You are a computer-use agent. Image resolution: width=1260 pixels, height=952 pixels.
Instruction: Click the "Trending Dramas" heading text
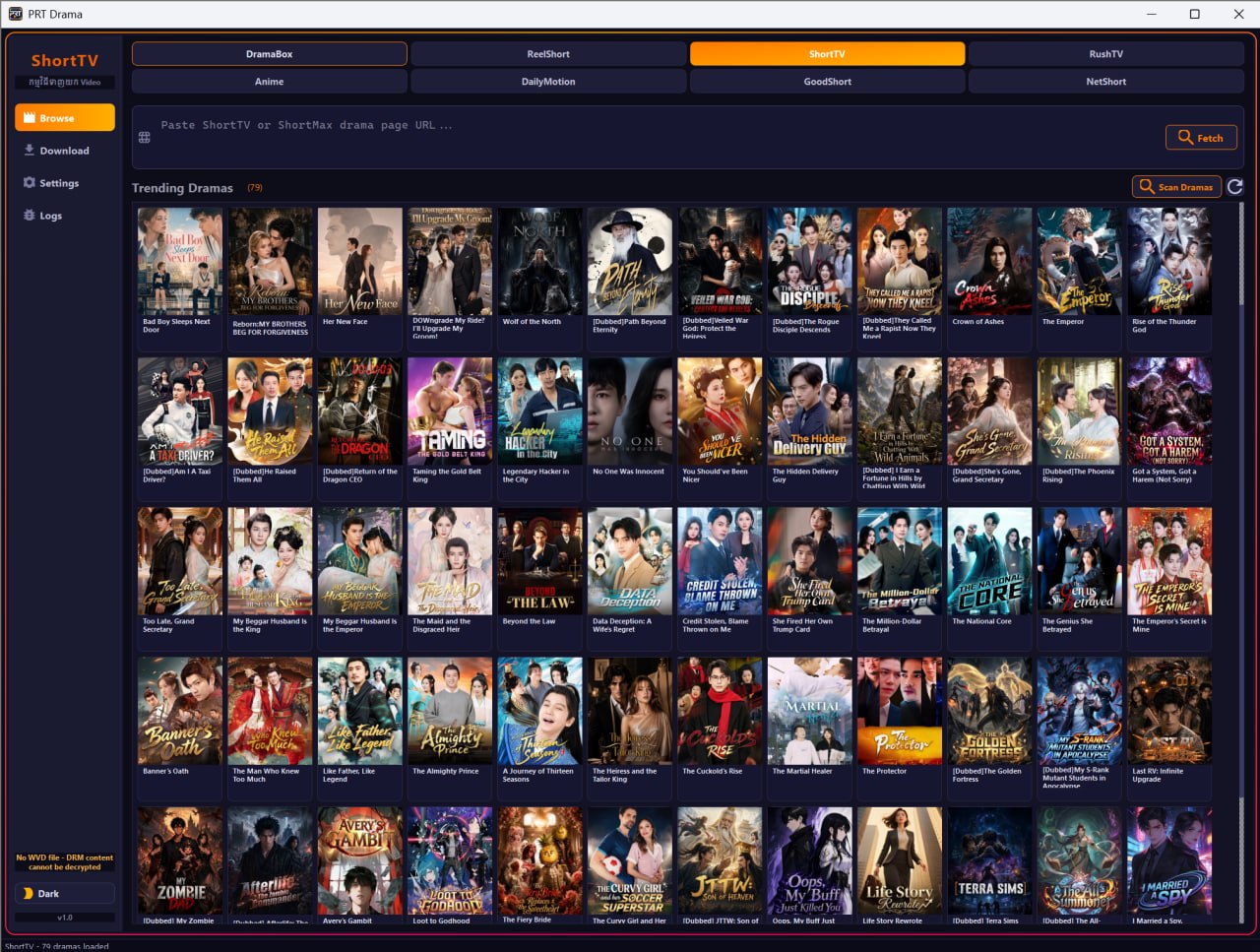pos(182,188)
